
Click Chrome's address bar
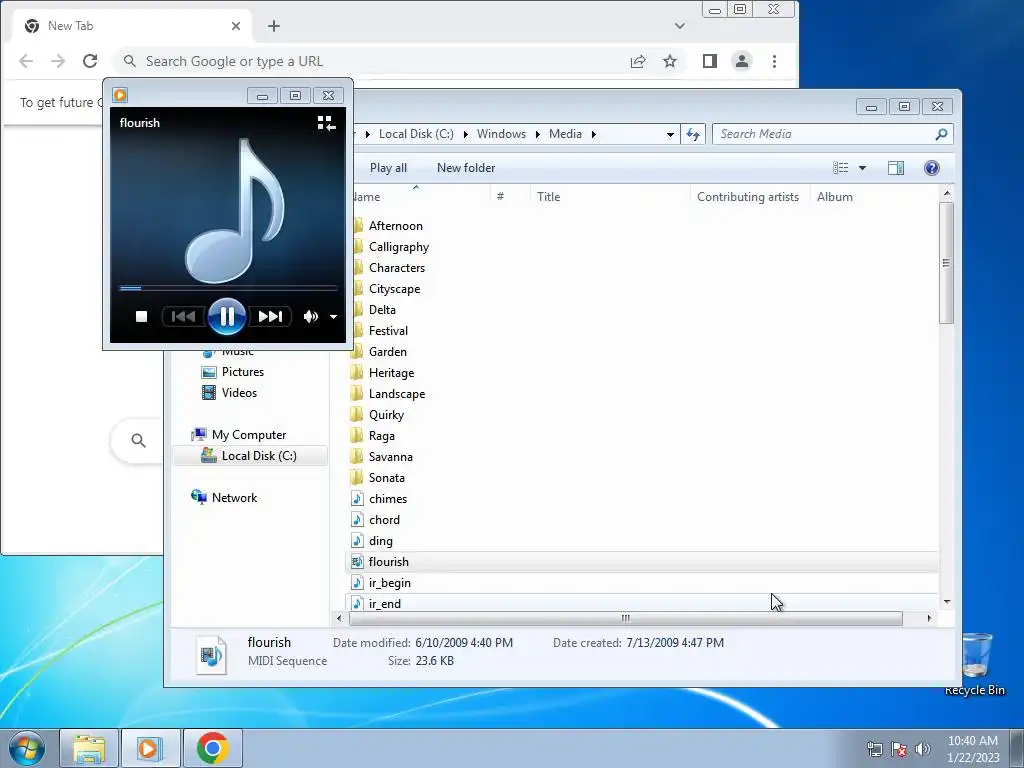point(371,61)
